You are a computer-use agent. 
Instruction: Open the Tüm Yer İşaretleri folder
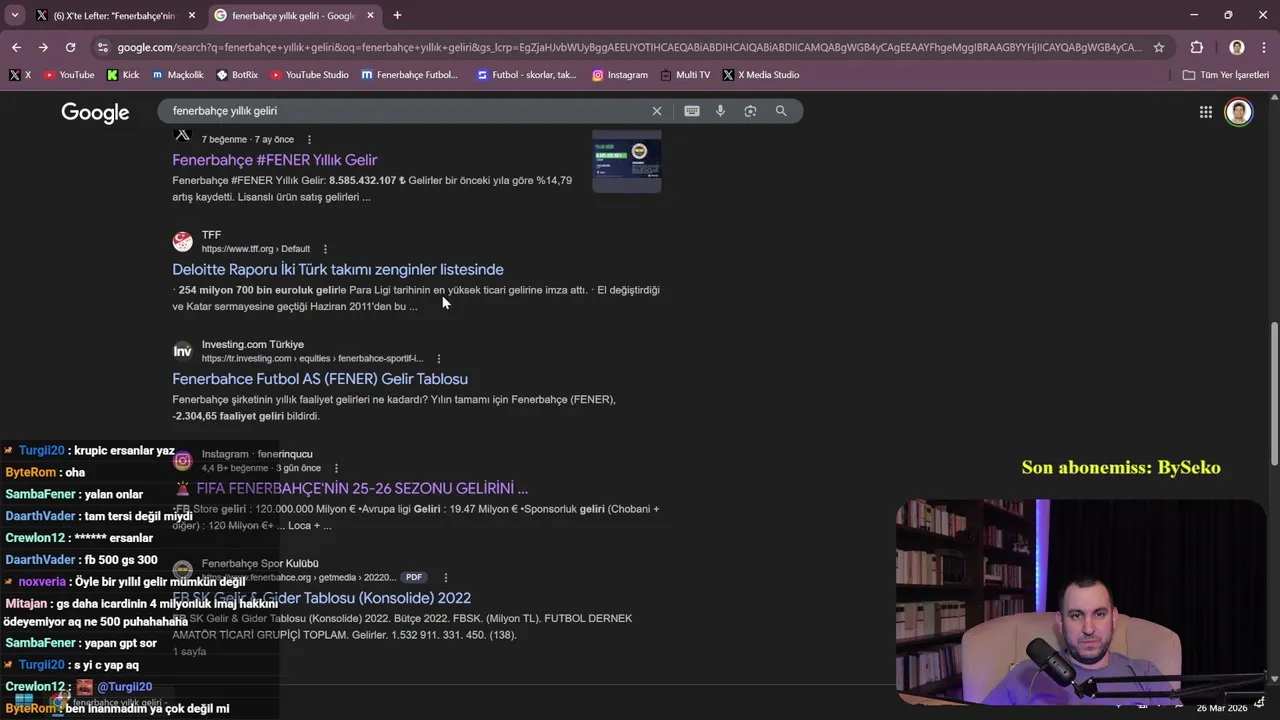coord(1226,75)
